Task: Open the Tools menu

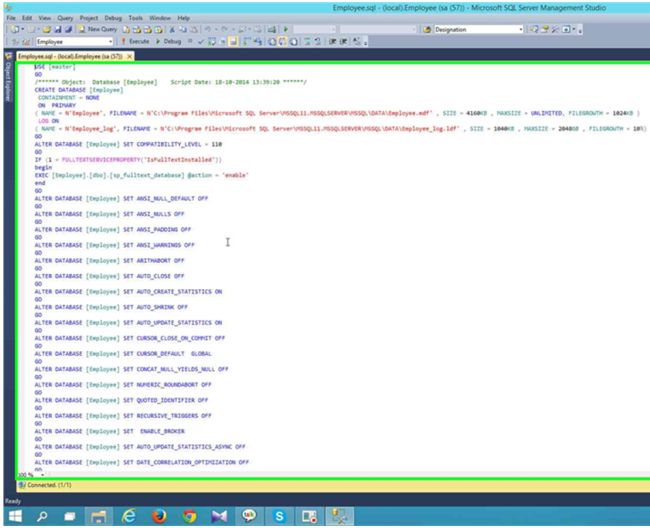Action: (x=135, y=18)
